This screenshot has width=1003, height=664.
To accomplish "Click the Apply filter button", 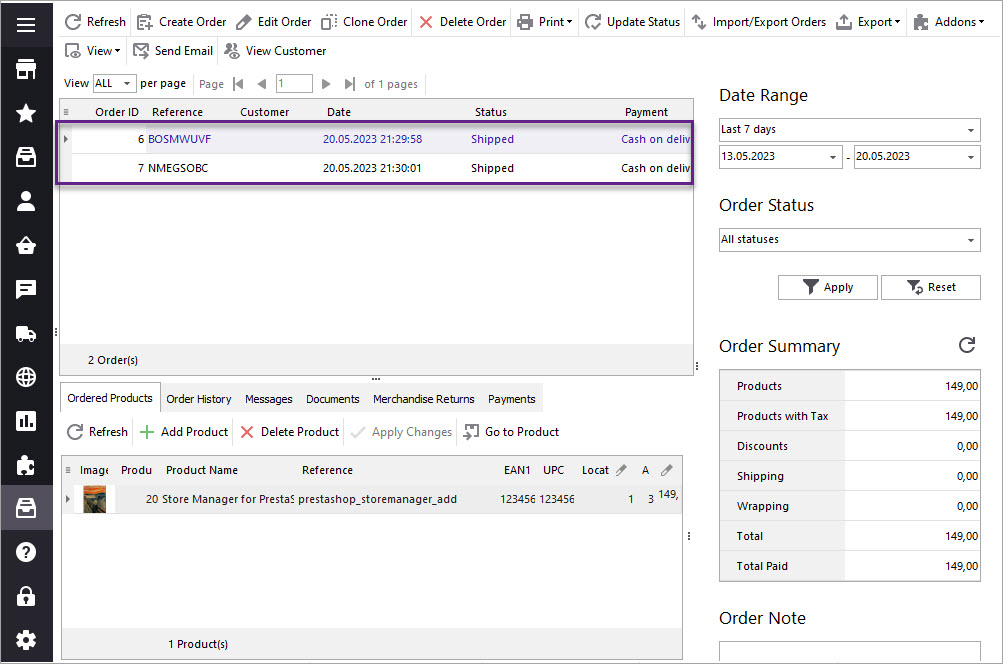I will click(x=827, y=287).
